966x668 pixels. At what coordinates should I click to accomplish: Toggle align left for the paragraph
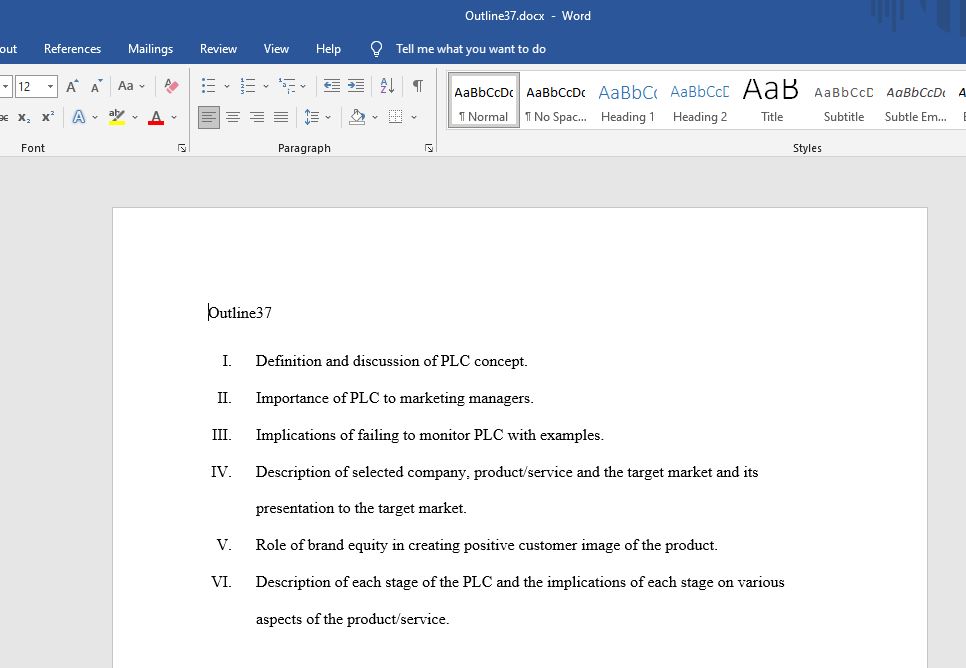tap(209, 117)
